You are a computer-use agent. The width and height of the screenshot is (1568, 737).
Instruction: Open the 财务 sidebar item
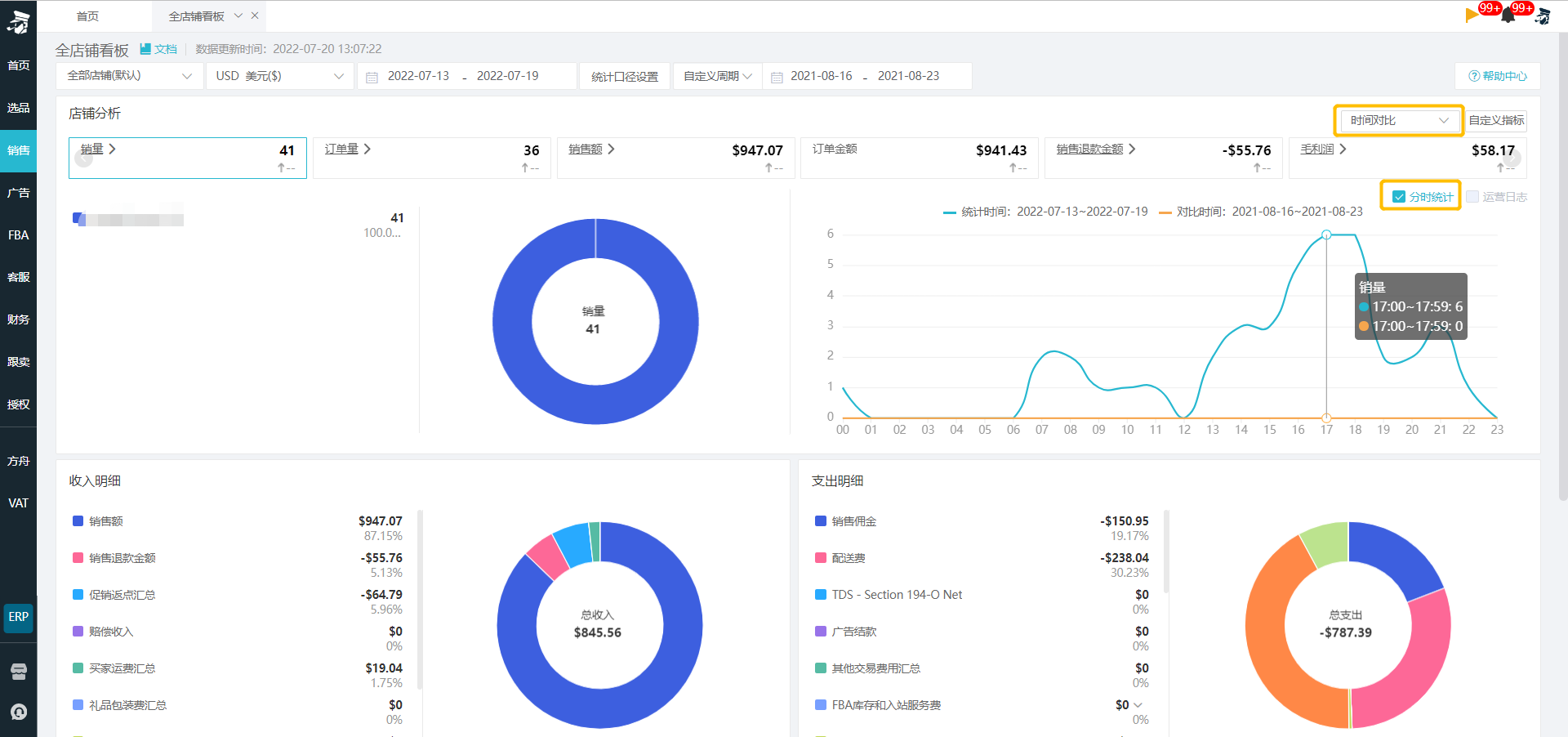pyautogui.click(x=18, y=319)
